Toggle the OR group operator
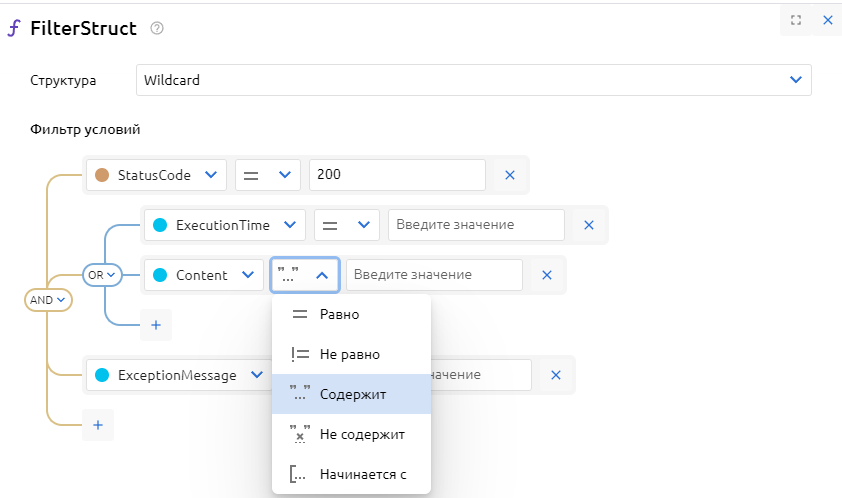This screenshot has width=842, height=498. tap(101, 274)
